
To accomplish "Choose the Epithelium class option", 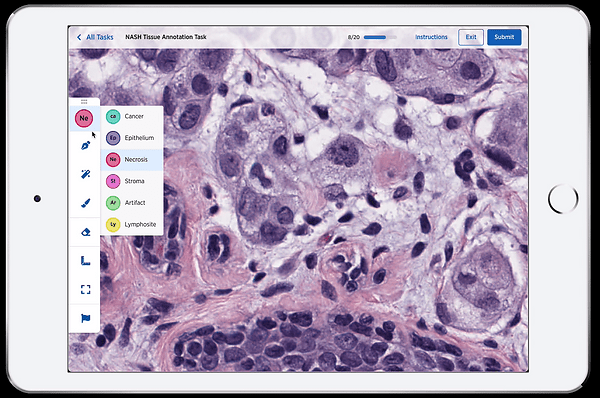I will tap(132, 138).
